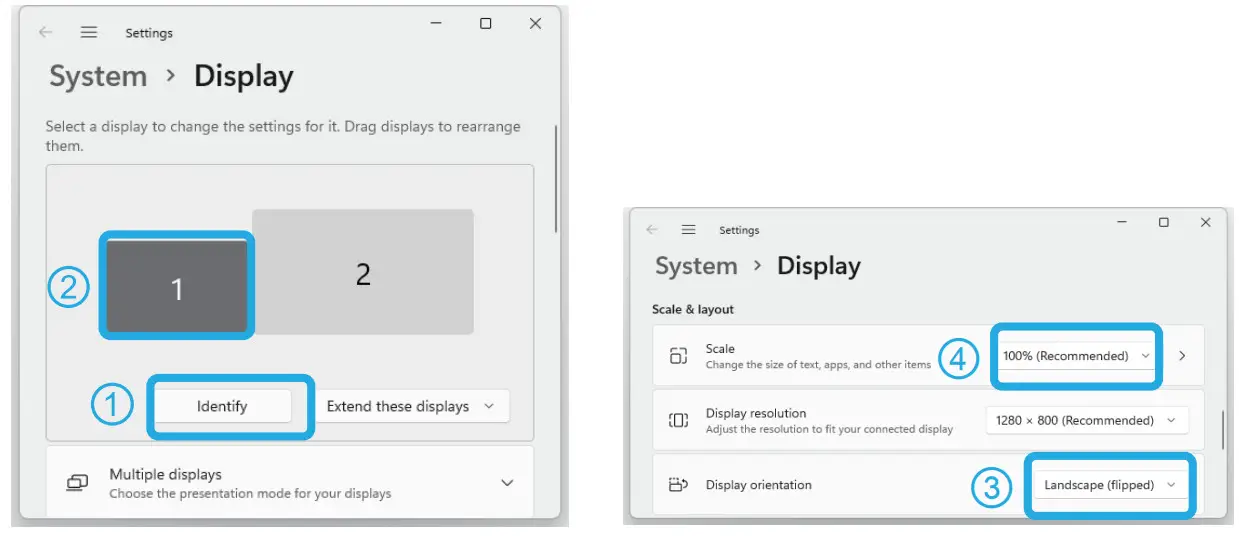
Task: Click 'Choose the presentation mode for your displays' text
Action: click(x=250, y=493)
